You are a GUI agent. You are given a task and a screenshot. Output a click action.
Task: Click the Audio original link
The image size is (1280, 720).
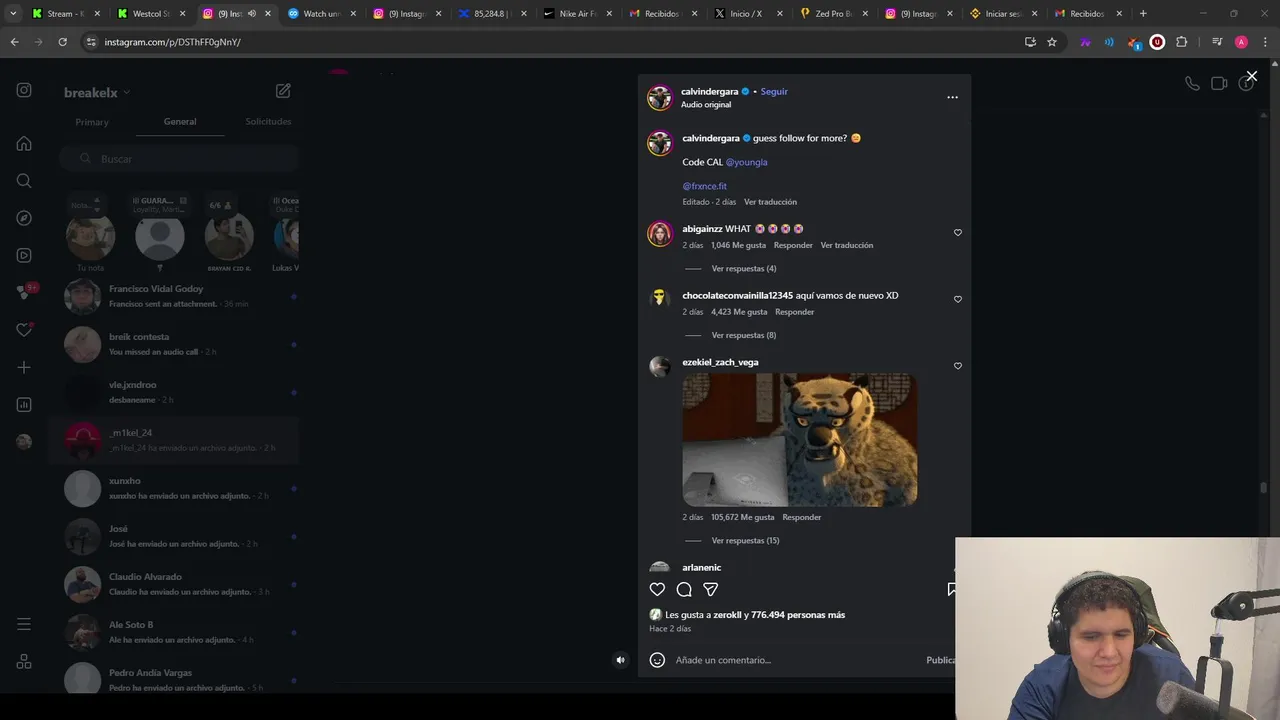point(706,105)
